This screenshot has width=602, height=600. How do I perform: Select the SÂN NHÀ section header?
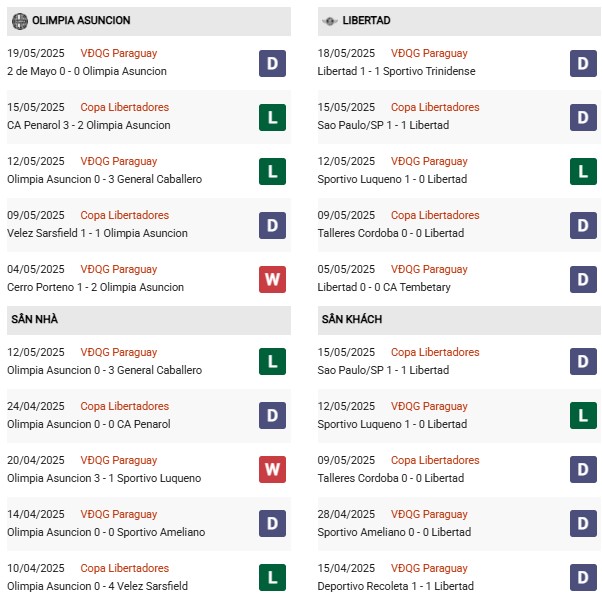click(x=149, y=320)
